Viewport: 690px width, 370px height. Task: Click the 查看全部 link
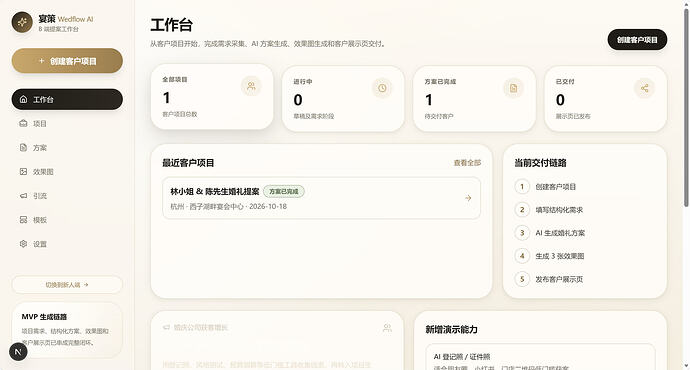(467, 163)
